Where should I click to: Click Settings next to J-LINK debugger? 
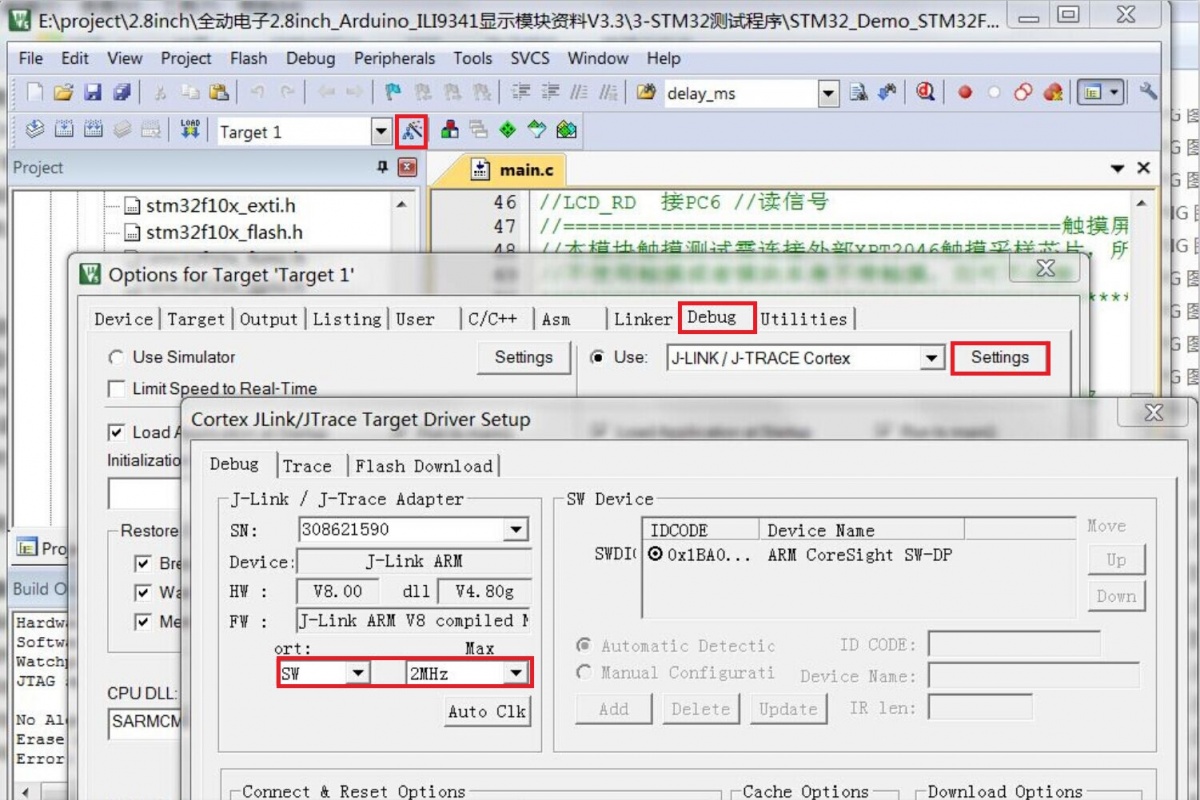[x=999, y=358]
